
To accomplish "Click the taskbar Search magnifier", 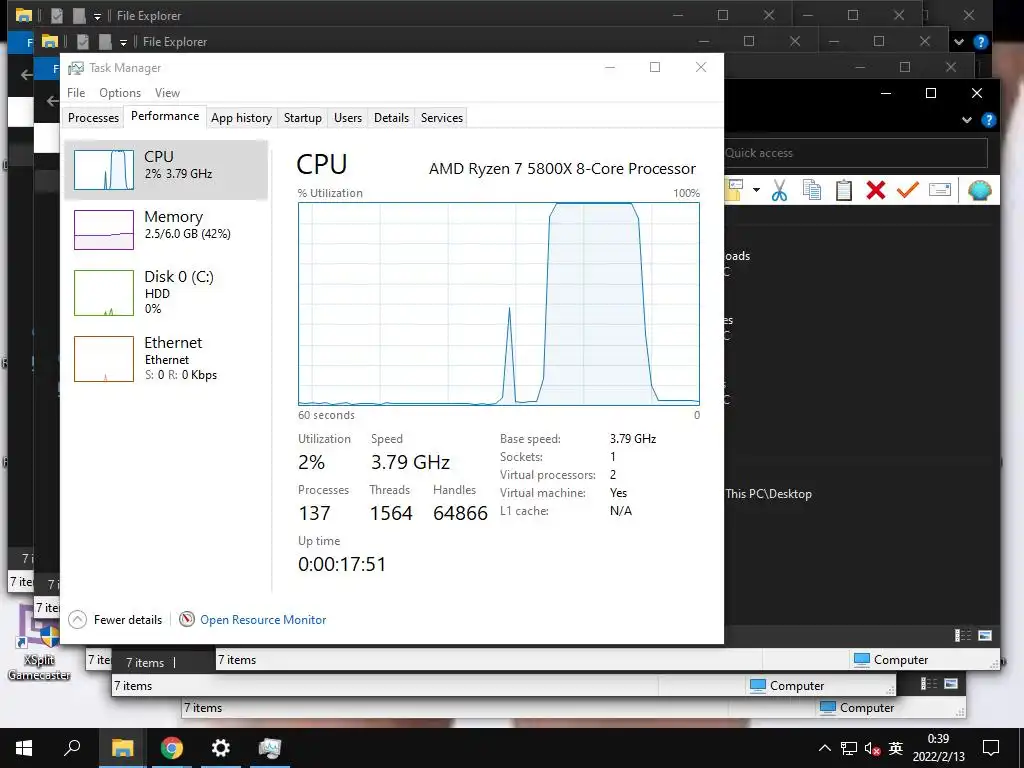I will pos(72,748).
